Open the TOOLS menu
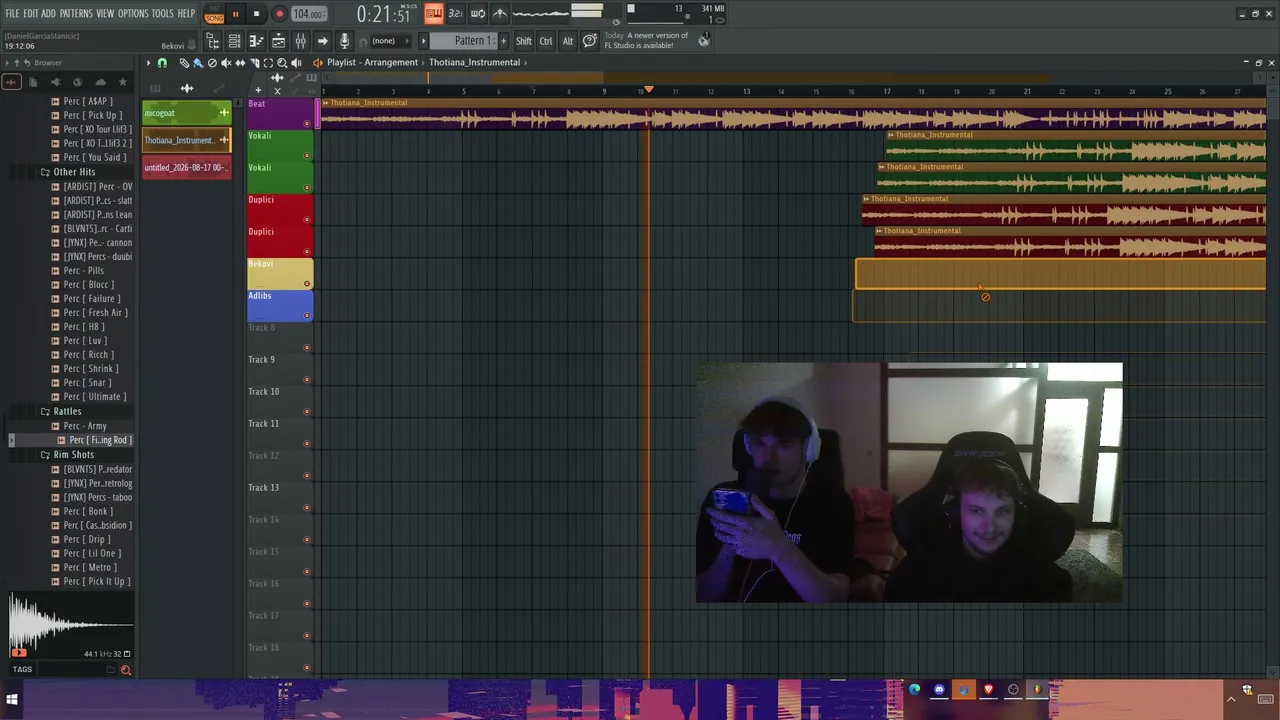 click(163, 14)
